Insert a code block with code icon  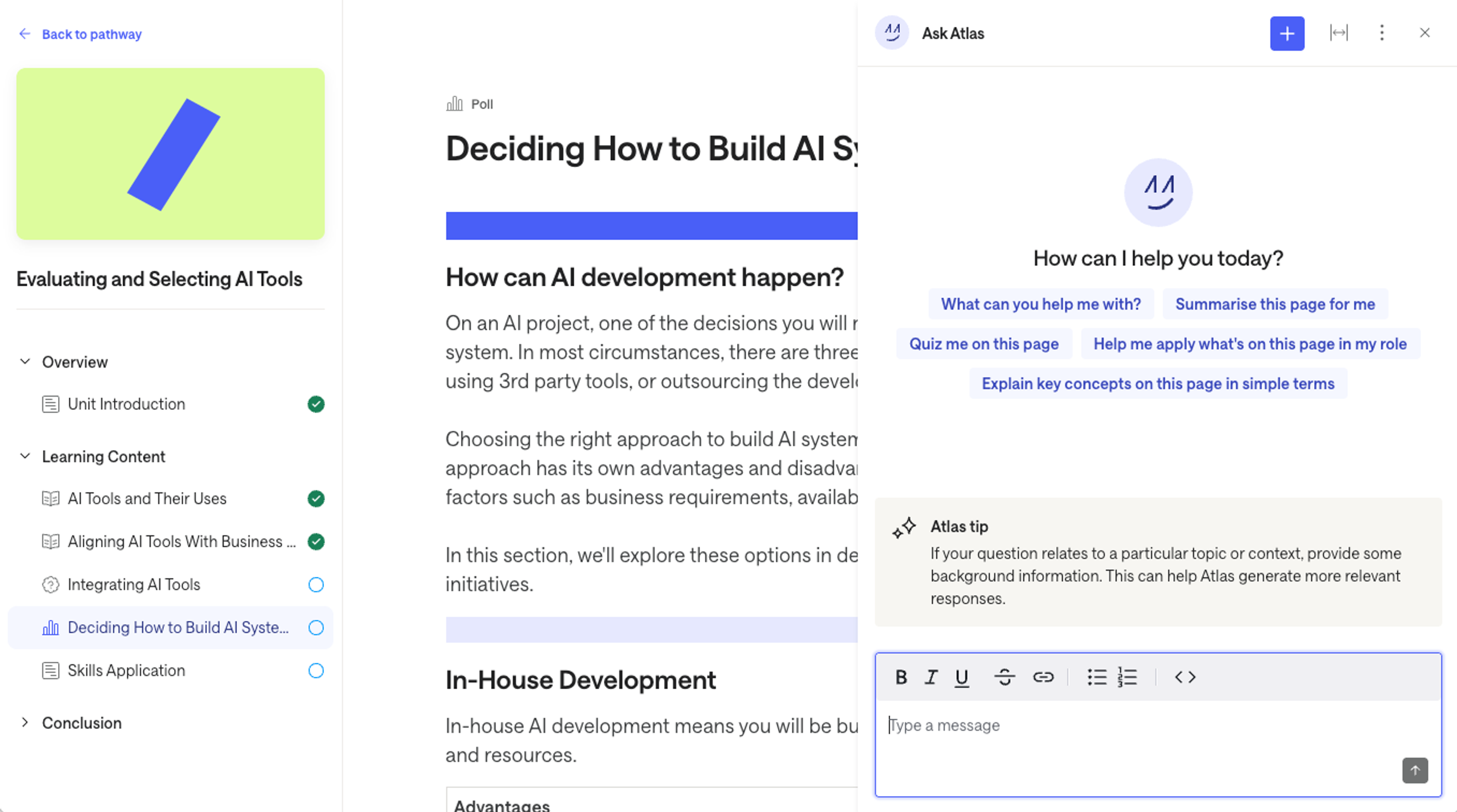tap(1185, 677)
